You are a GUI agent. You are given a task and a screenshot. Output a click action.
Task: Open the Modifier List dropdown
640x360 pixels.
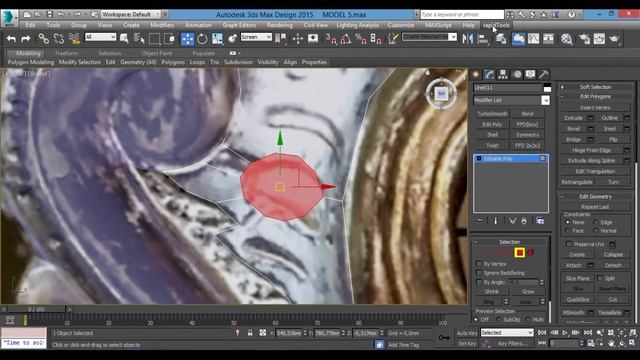tap(511, 100)
